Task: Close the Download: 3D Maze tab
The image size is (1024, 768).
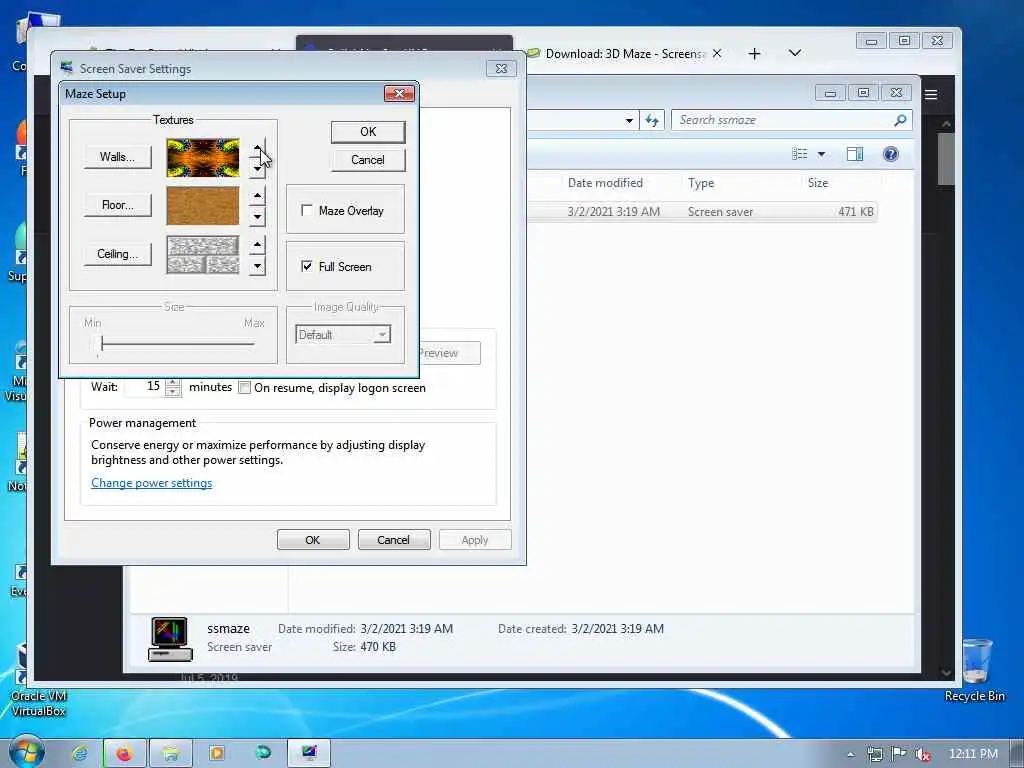Action: (x=717, y=54)
